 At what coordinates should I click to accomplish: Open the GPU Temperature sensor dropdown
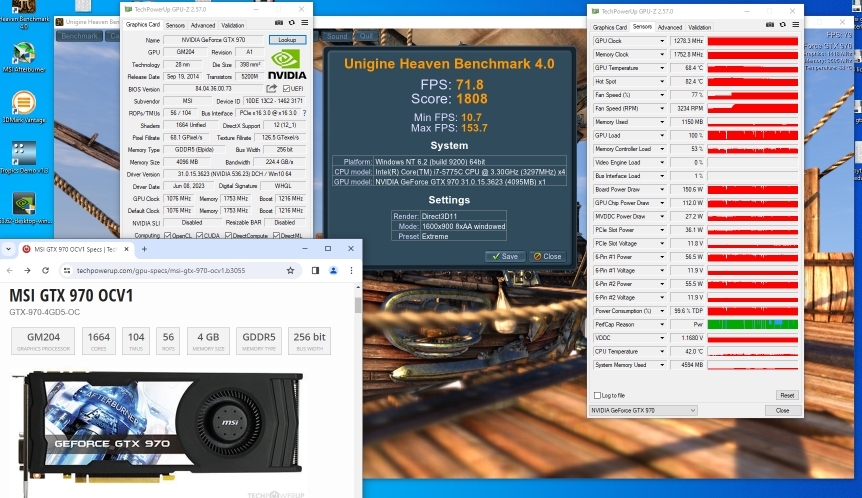coord(662,68)
